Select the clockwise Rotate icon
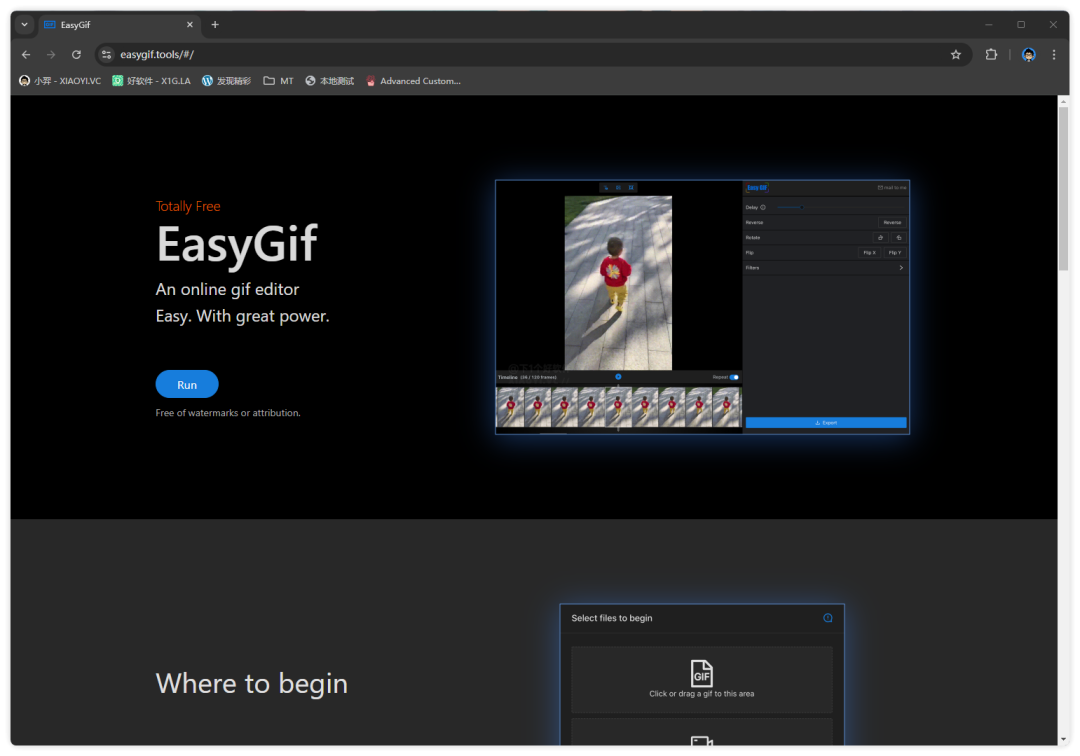The width and height of the screenshot is (1080, 756). pyautogui.click(x=881, y=238)
